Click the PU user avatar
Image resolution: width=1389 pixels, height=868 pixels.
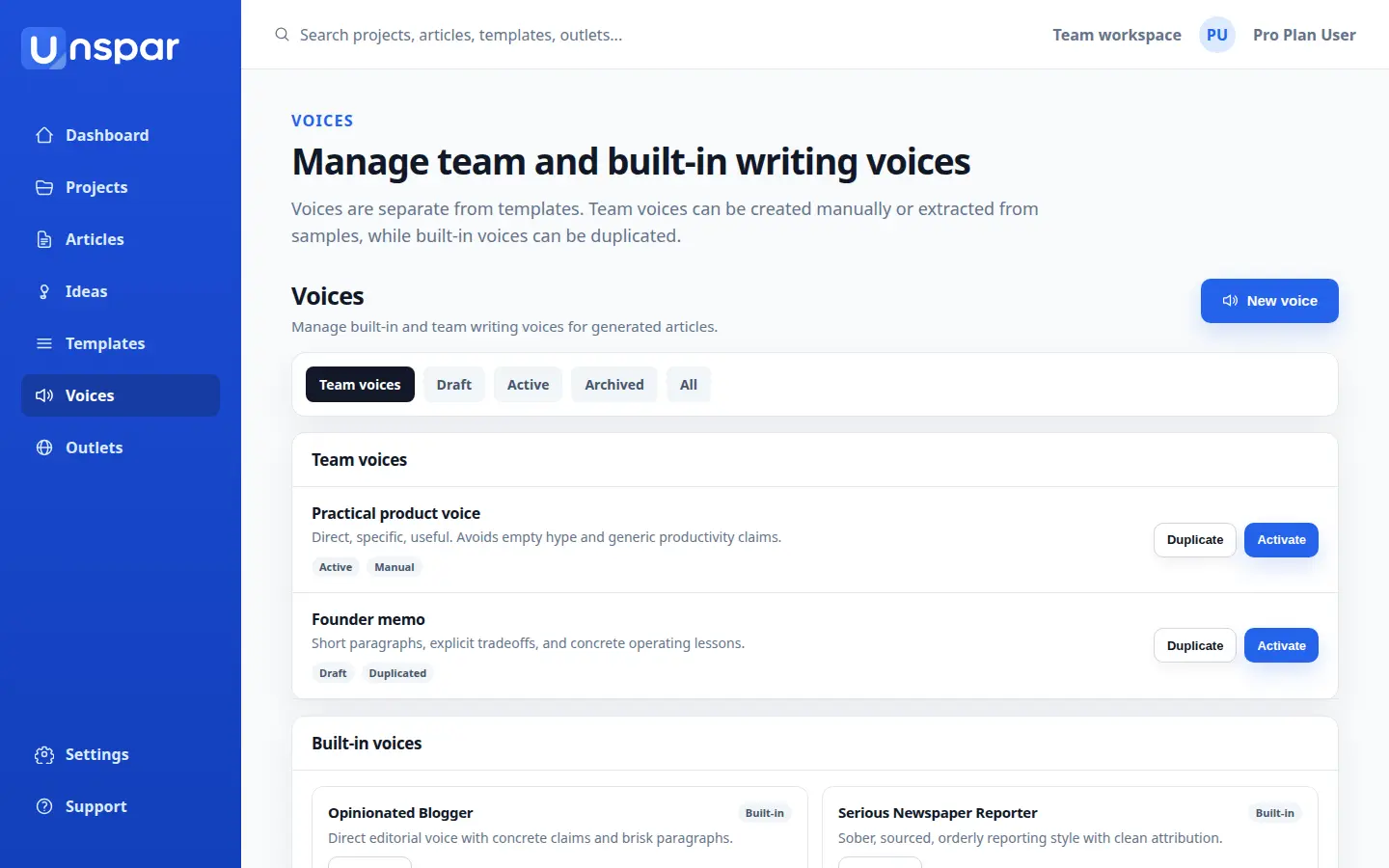1217,35
